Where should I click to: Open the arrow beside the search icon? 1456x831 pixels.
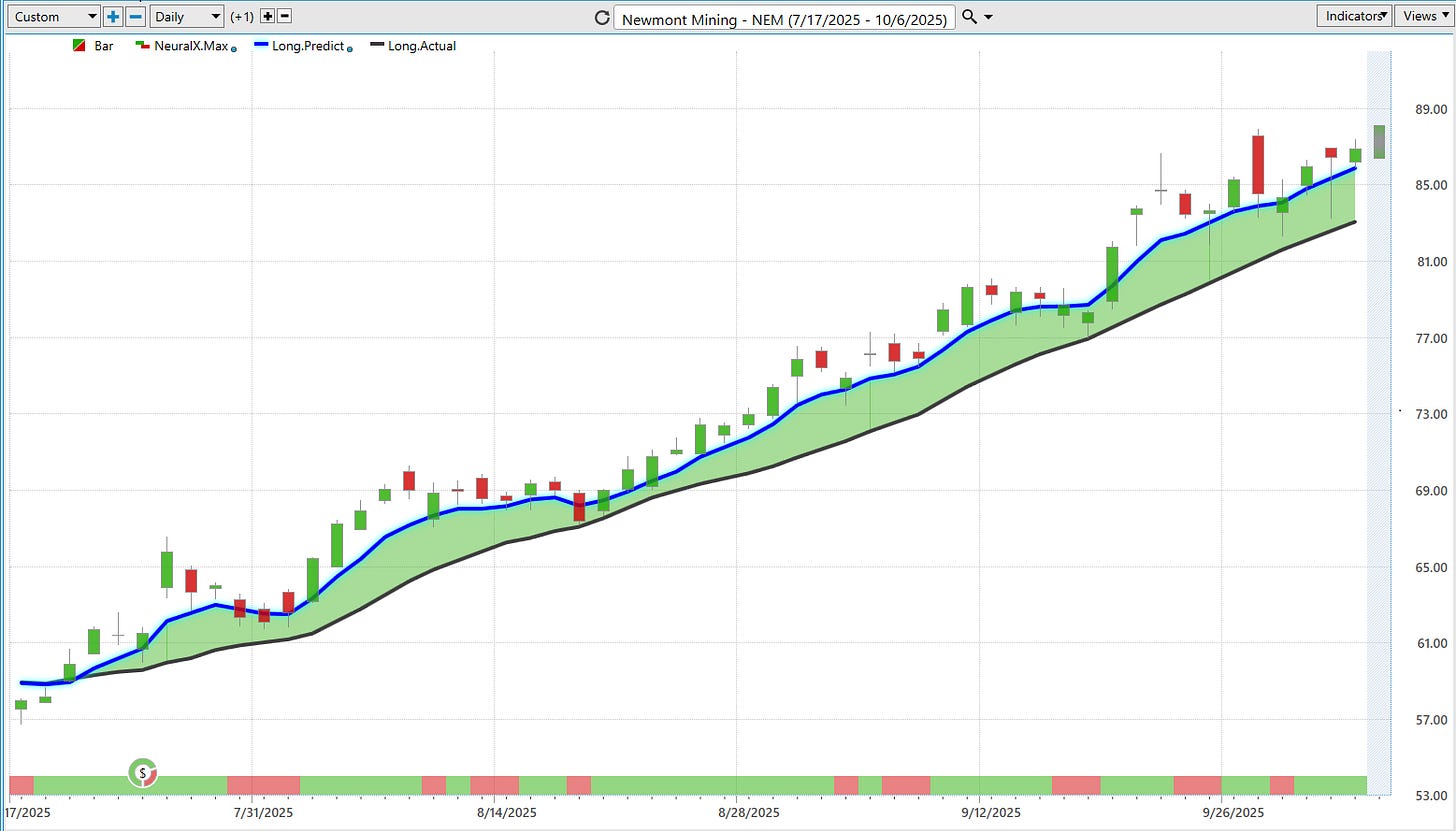coord(989,18)
